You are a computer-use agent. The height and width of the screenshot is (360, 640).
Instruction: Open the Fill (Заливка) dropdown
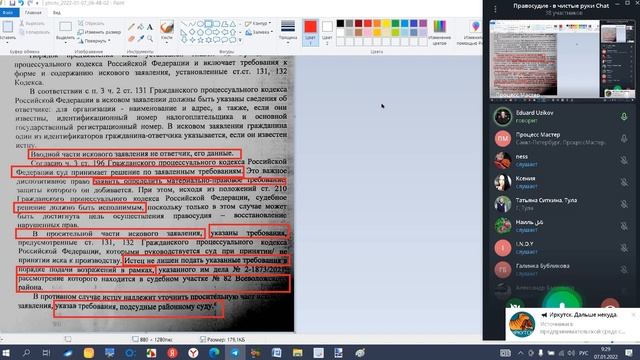[259, 32]
